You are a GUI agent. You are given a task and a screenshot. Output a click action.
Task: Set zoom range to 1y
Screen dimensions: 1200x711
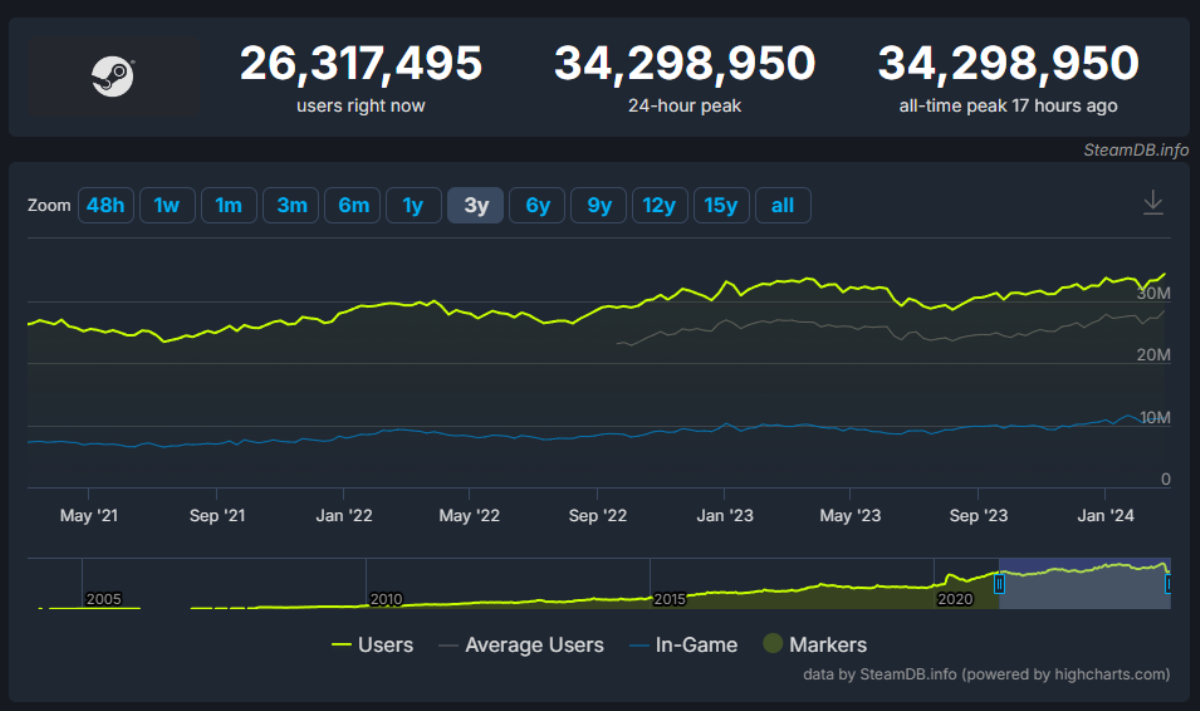414,205
